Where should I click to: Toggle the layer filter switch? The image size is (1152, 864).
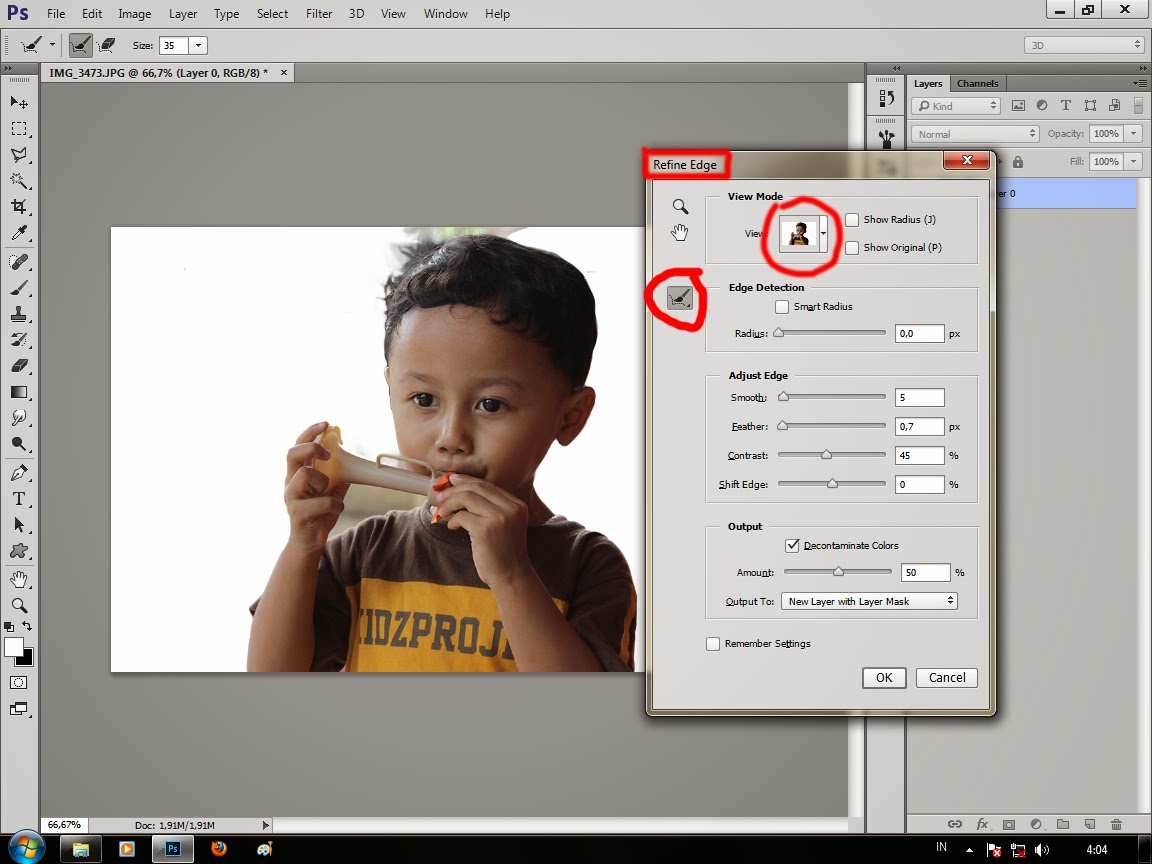tap(1138, 106)
